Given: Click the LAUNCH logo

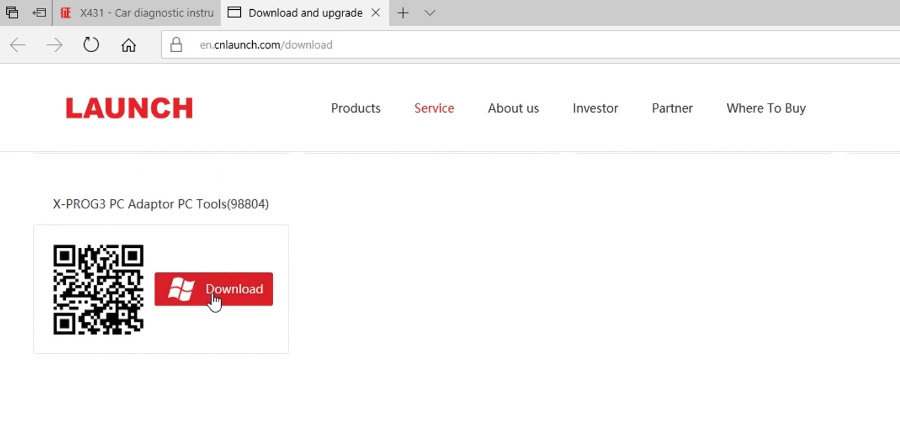Looking at the screenshot, I should pyautogui.click(x=129, y=108).
